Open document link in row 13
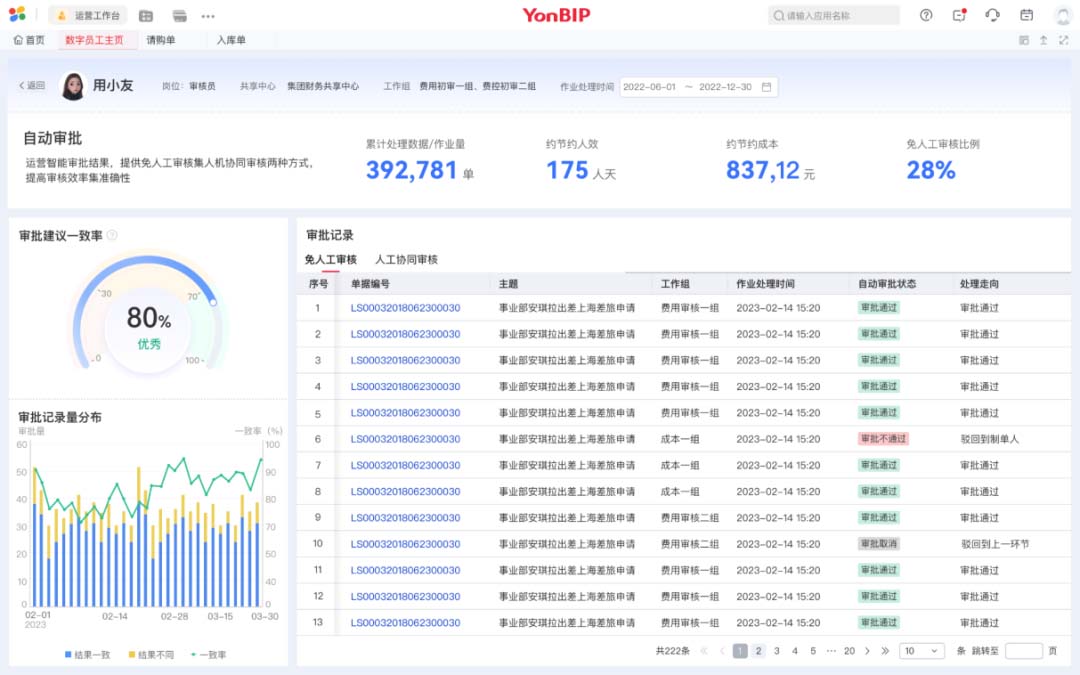1080x675 pixels. click(x=405, y=623)
